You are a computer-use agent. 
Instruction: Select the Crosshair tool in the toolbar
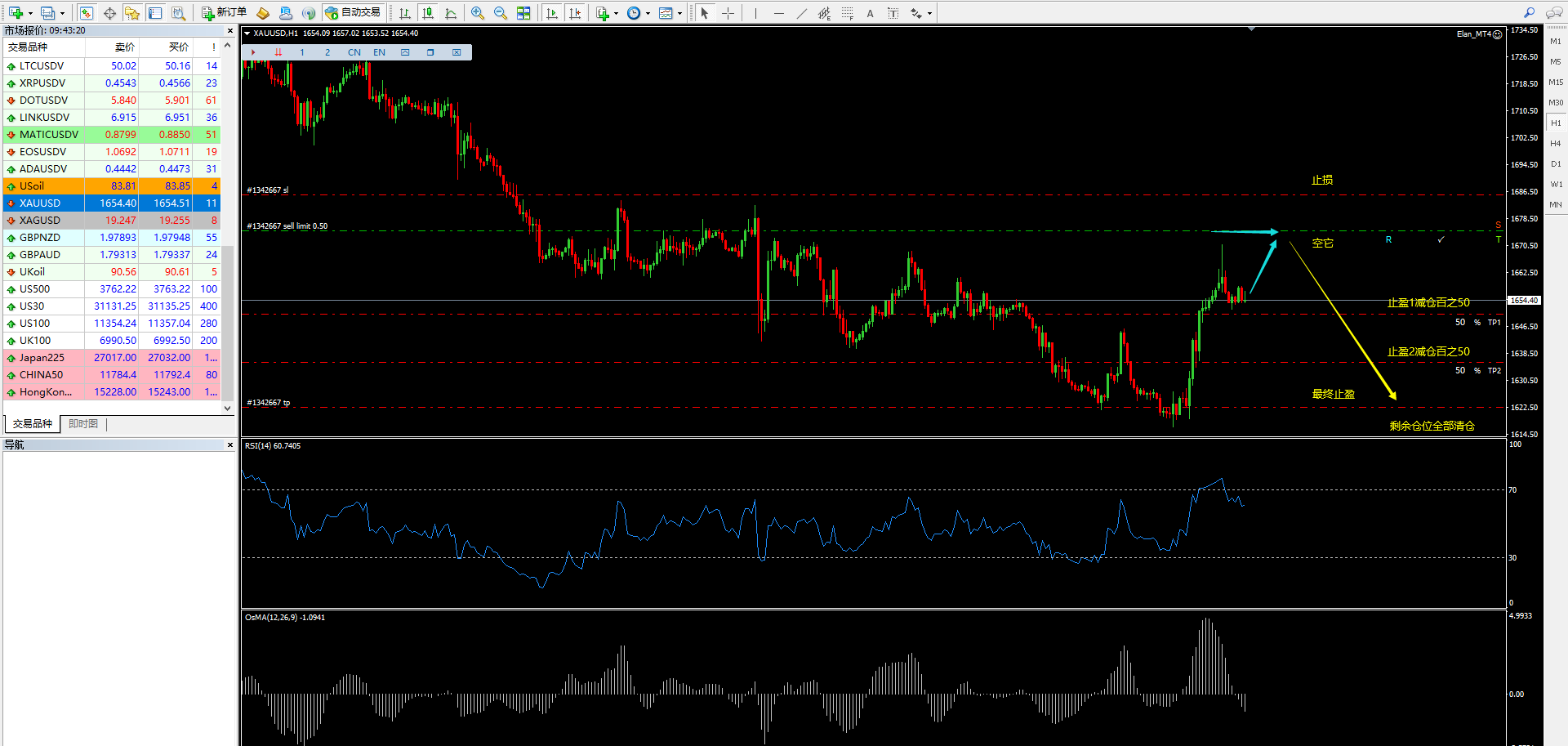[x=728, y=12]
